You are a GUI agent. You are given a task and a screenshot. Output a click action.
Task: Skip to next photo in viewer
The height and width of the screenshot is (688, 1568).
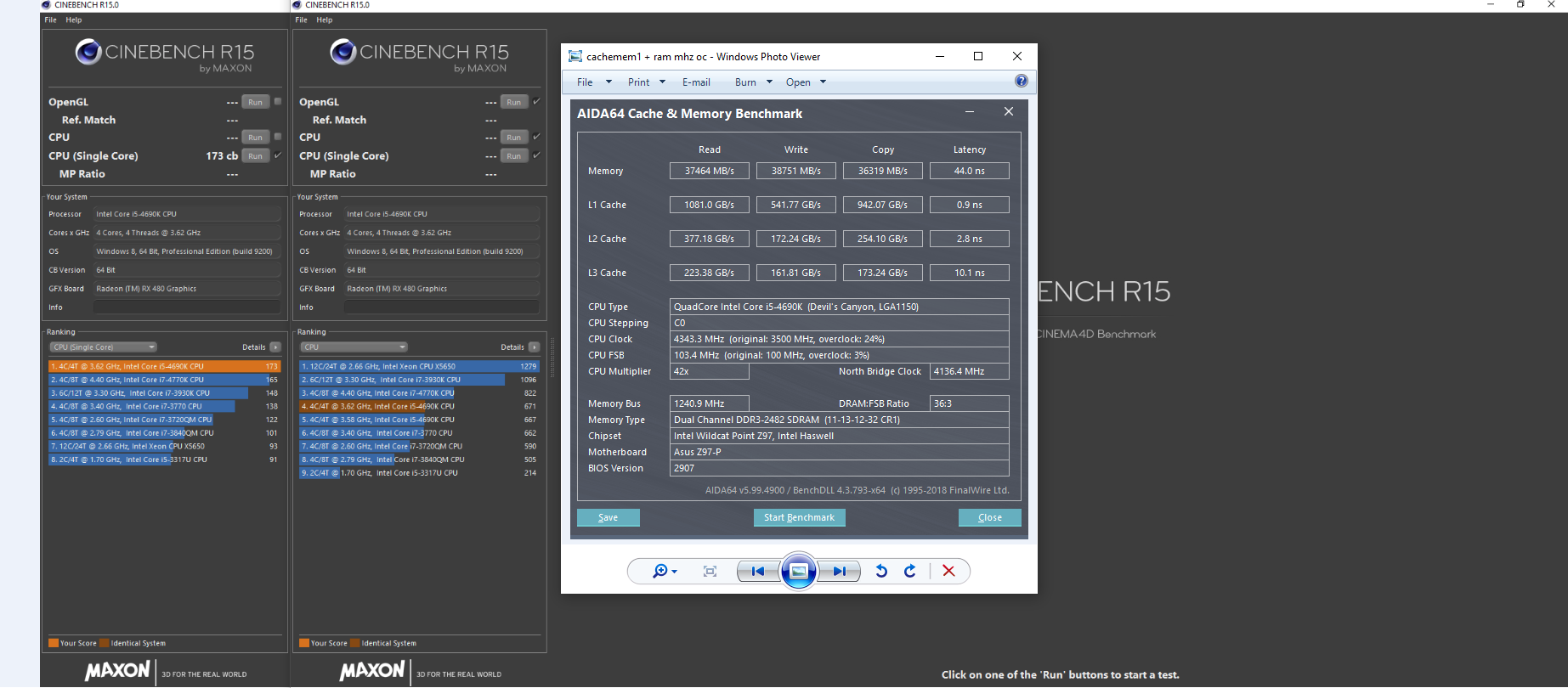[840, 572]
